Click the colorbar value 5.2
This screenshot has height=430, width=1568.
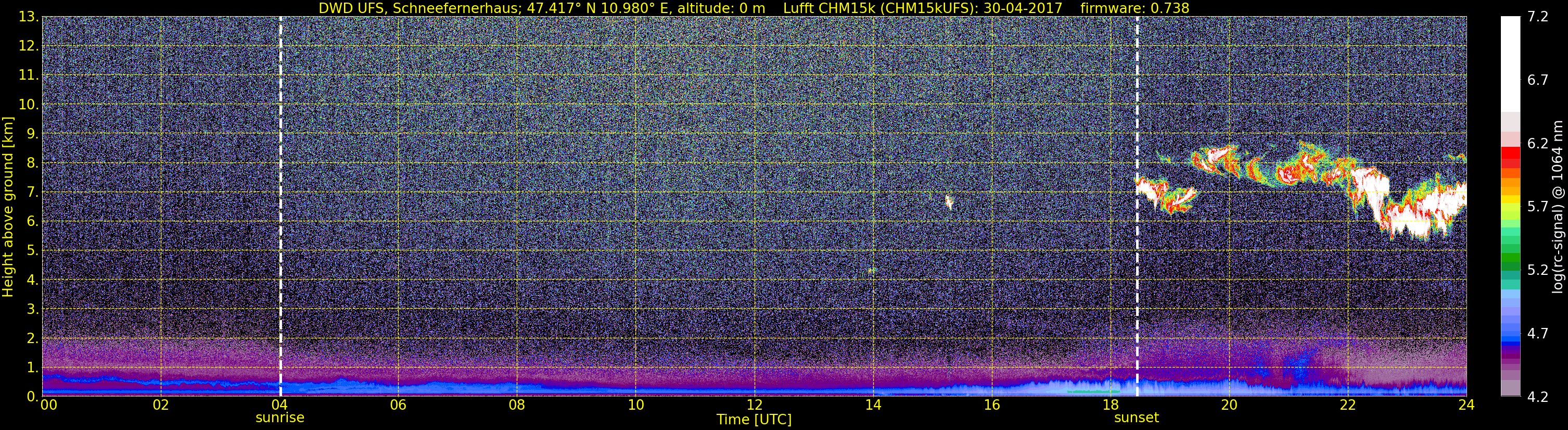click(x=1538, y=270)
